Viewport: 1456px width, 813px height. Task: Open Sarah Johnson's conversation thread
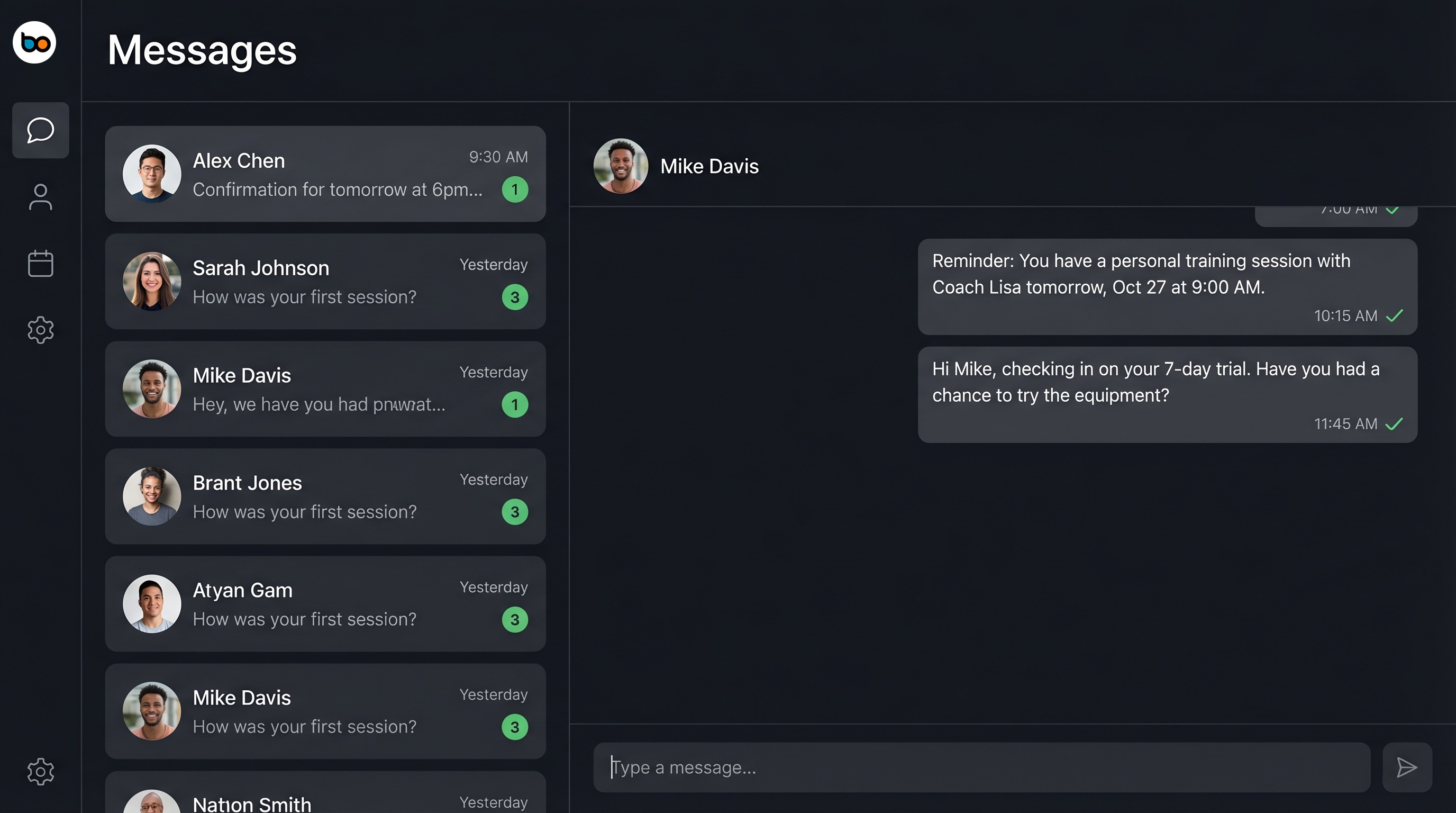pyautogui.click(x=325, y=281)
